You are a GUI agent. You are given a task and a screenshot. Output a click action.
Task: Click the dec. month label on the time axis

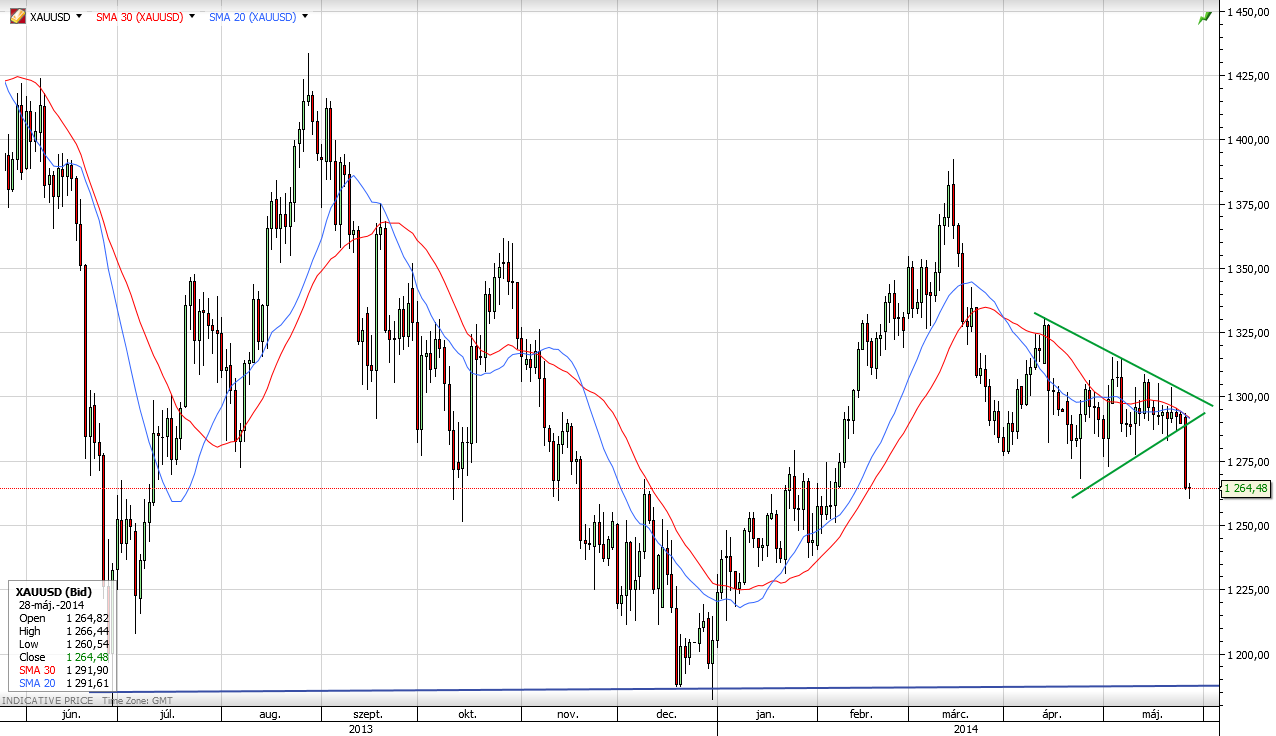pyautogui.click(x=665, y=715)
